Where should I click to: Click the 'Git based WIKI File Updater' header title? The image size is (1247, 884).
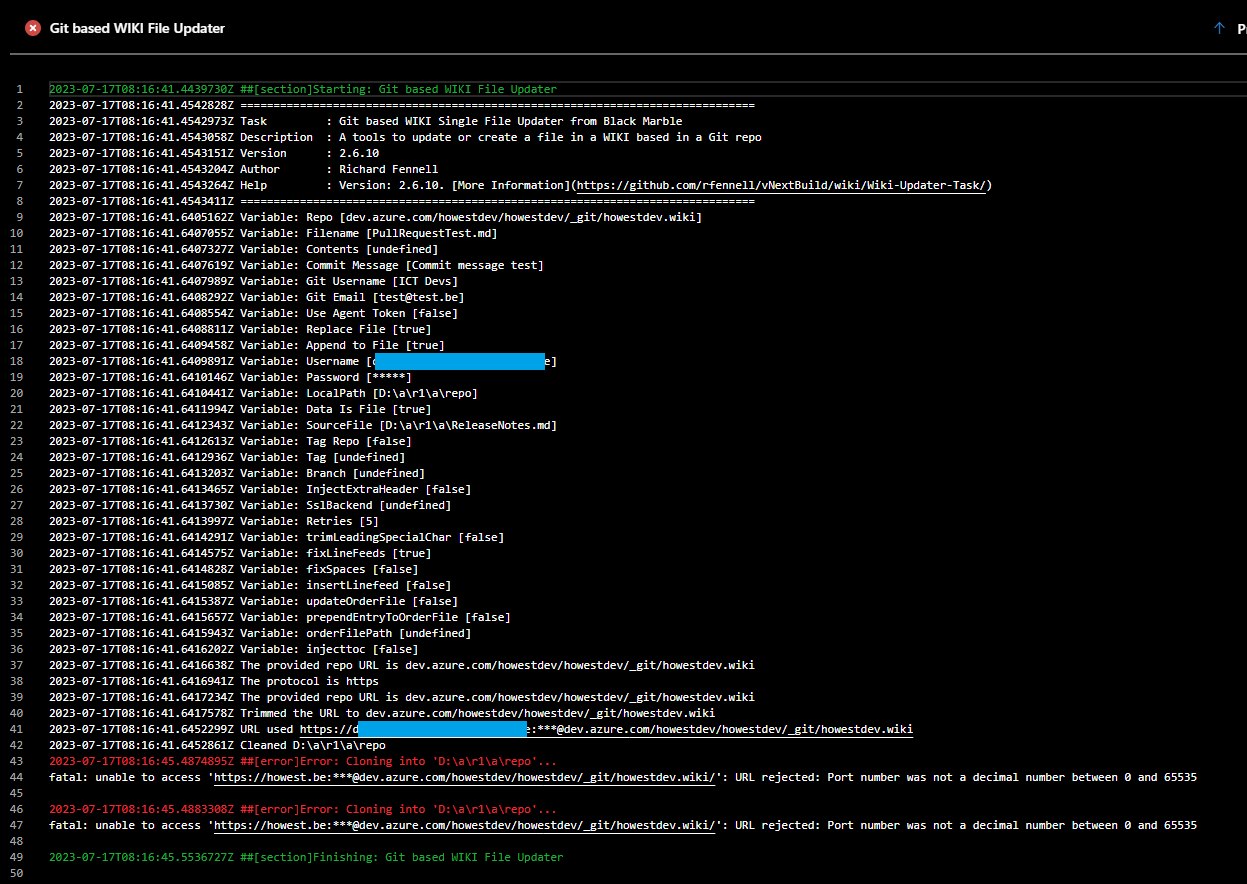point(137,28)
